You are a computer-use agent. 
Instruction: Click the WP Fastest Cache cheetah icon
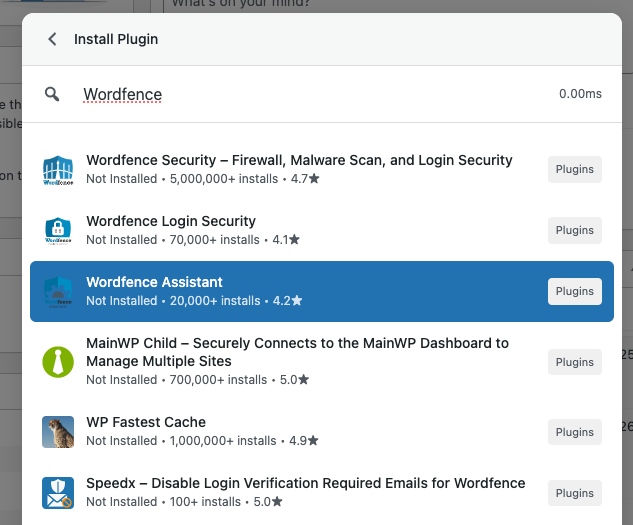click(x=58, y=432)
